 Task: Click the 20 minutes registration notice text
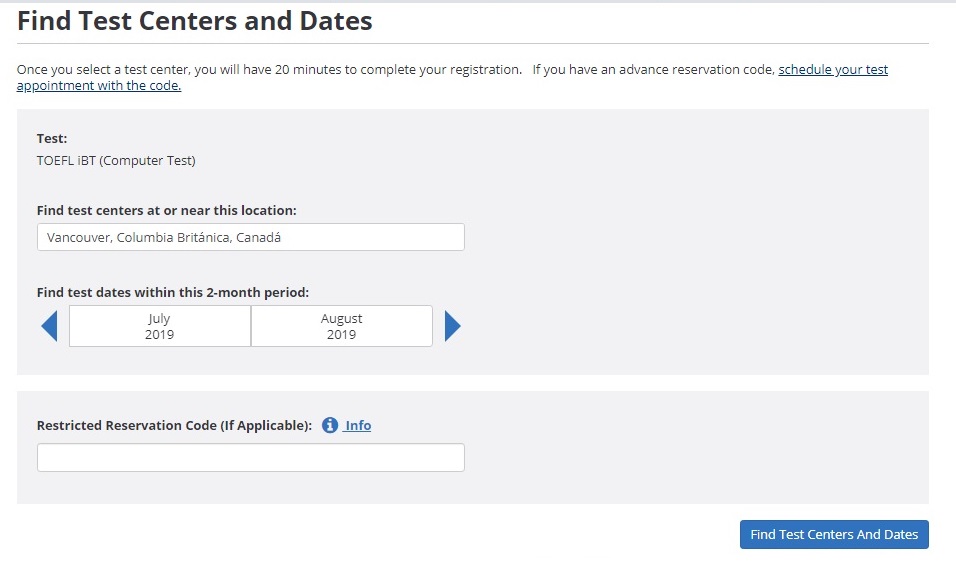tap(269, 70)
